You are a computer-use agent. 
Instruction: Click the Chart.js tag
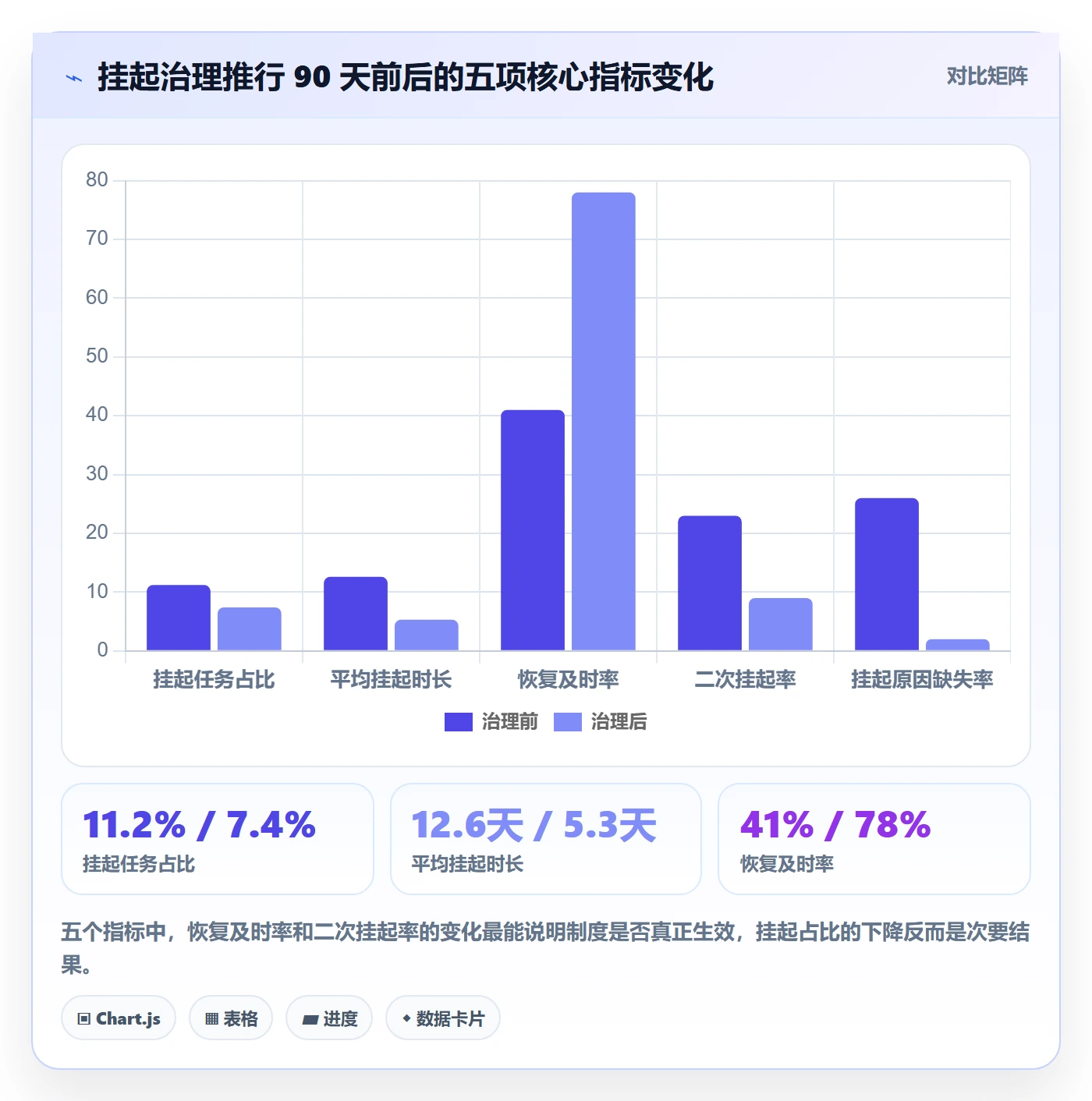[x=119, y=1018]
